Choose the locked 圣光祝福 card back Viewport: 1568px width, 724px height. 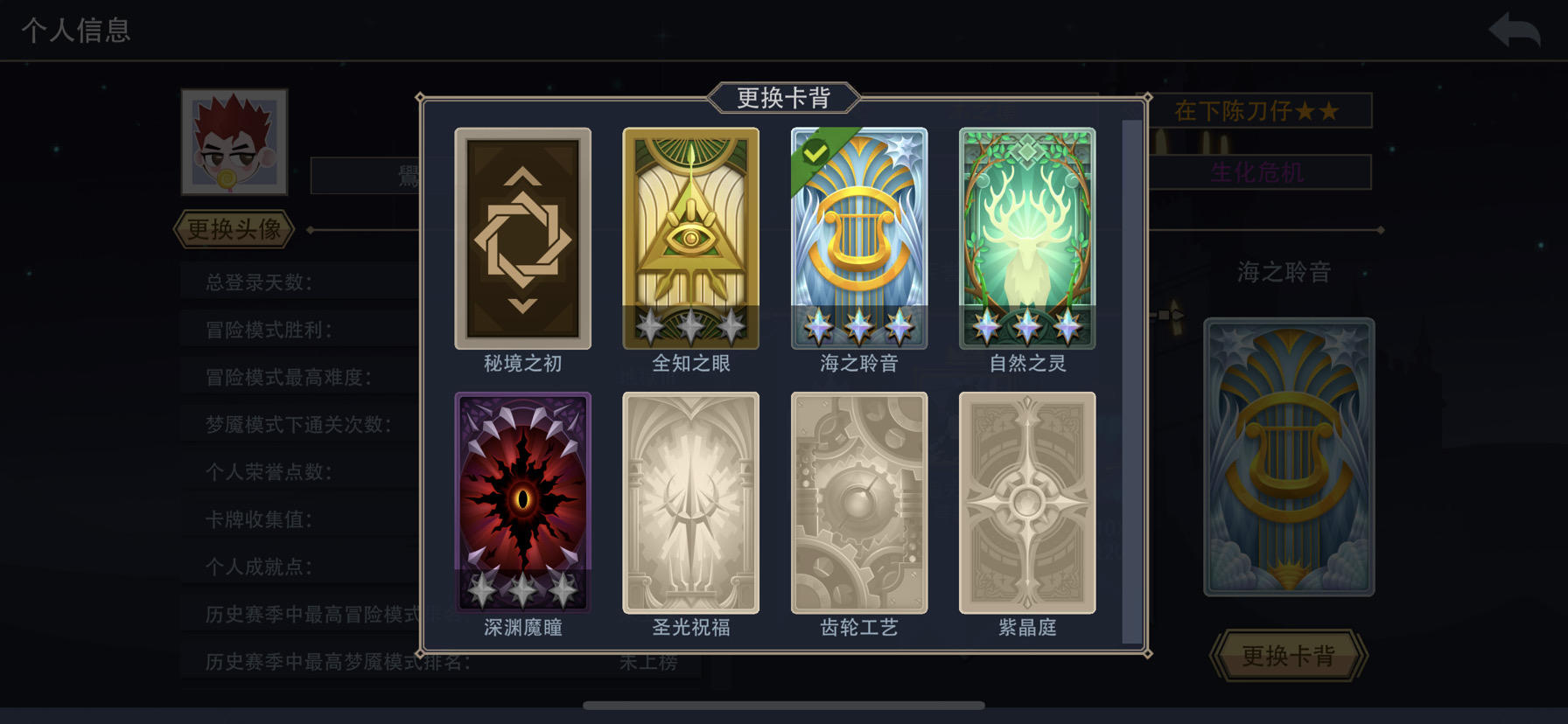[690, 503]
